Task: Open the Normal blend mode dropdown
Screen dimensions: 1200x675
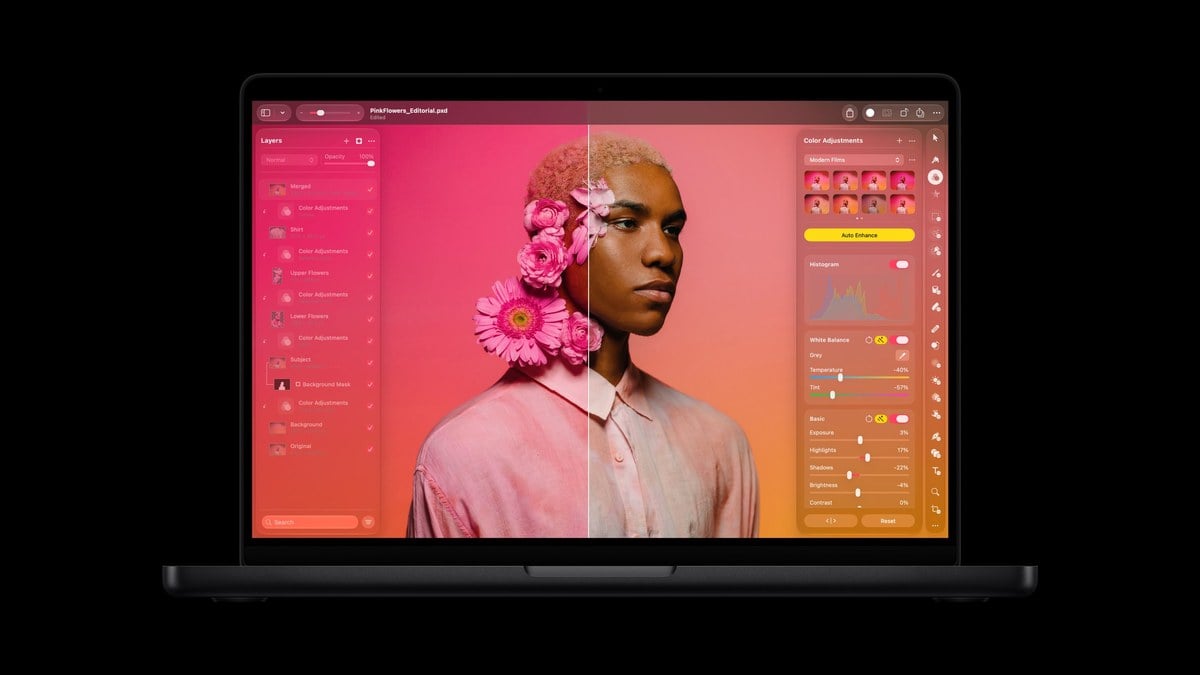Action: [289, 160]
